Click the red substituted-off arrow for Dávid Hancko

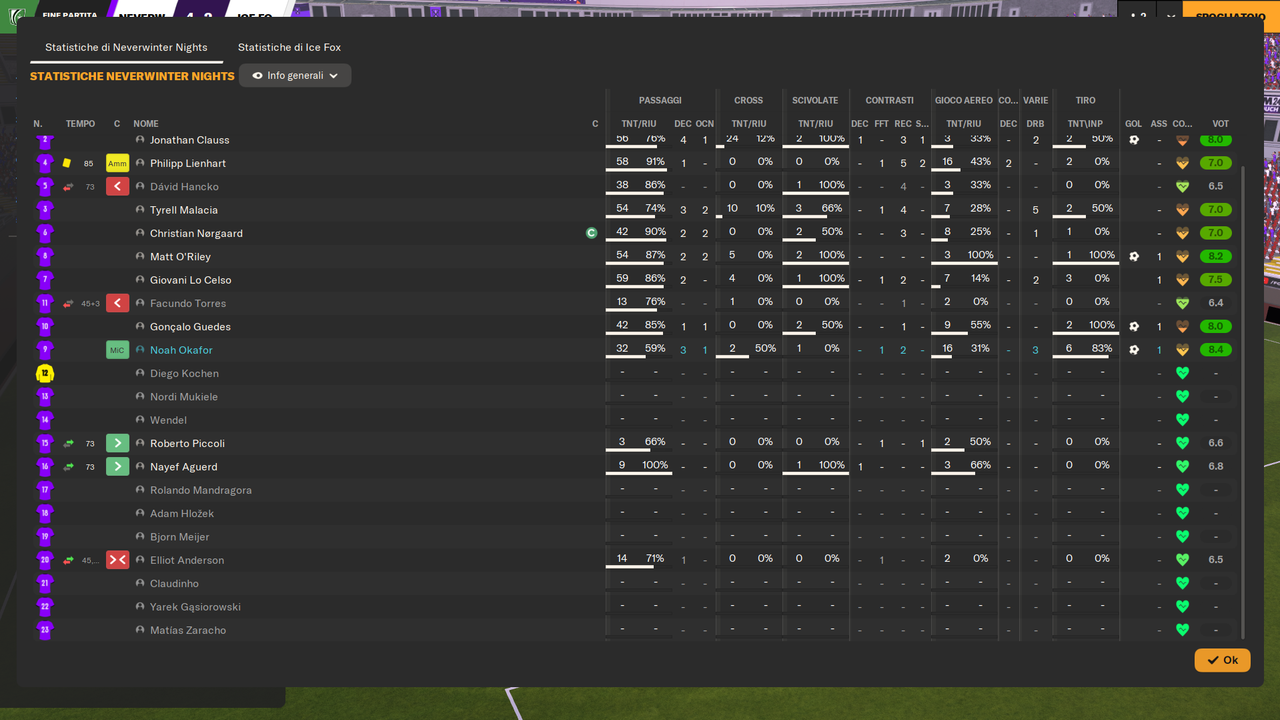(x=117, y=187)
